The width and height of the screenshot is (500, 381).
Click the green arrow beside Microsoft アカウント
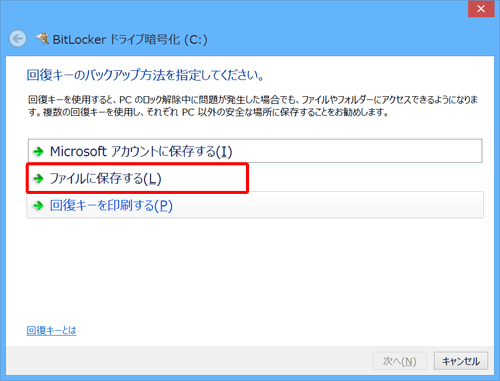pos(39,152)
